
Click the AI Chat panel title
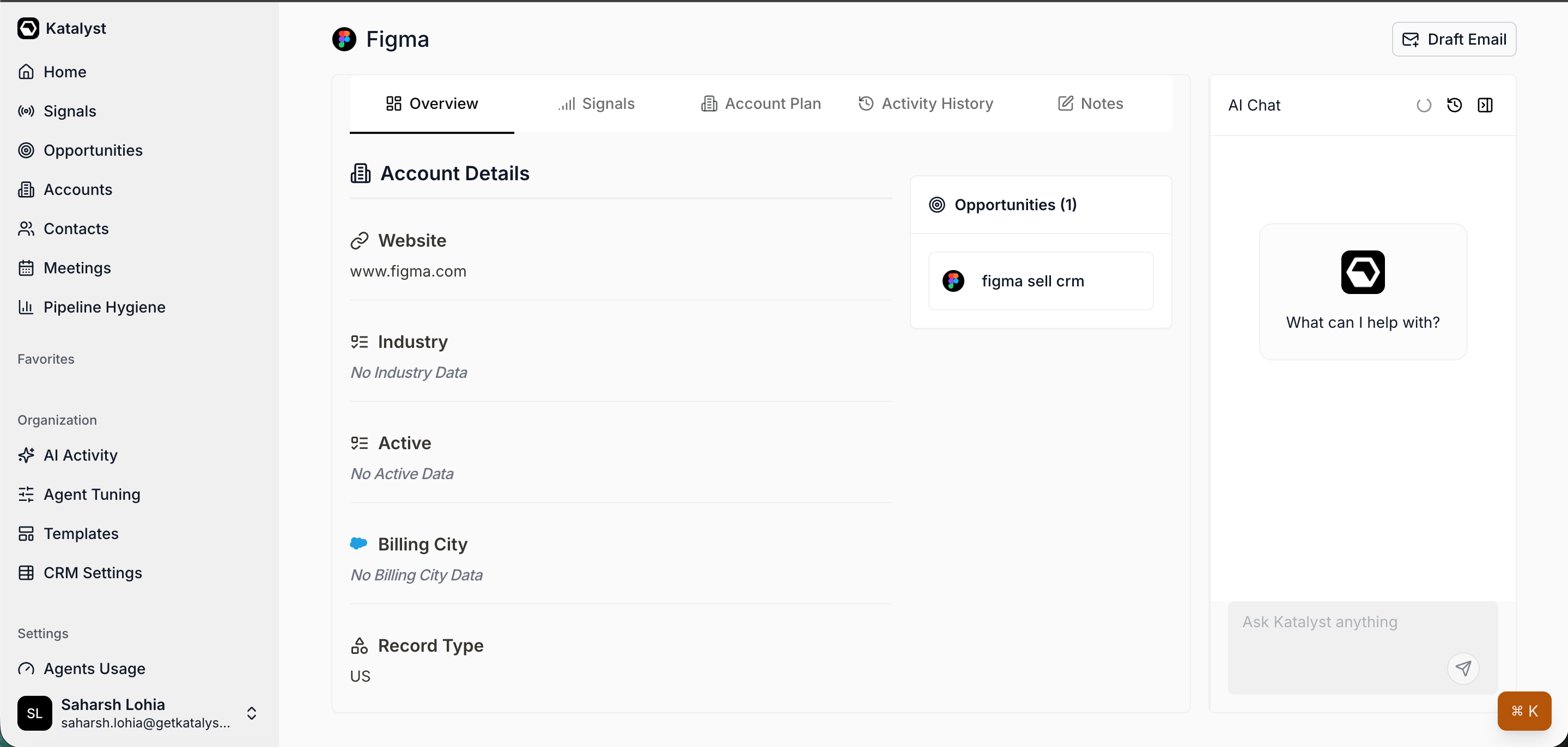coord(1254,105)
